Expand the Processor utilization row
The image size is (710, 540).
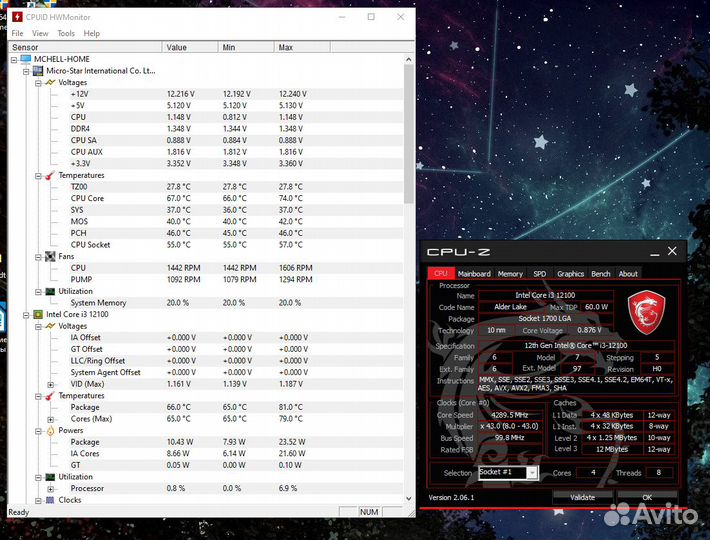tap(51, 489)
